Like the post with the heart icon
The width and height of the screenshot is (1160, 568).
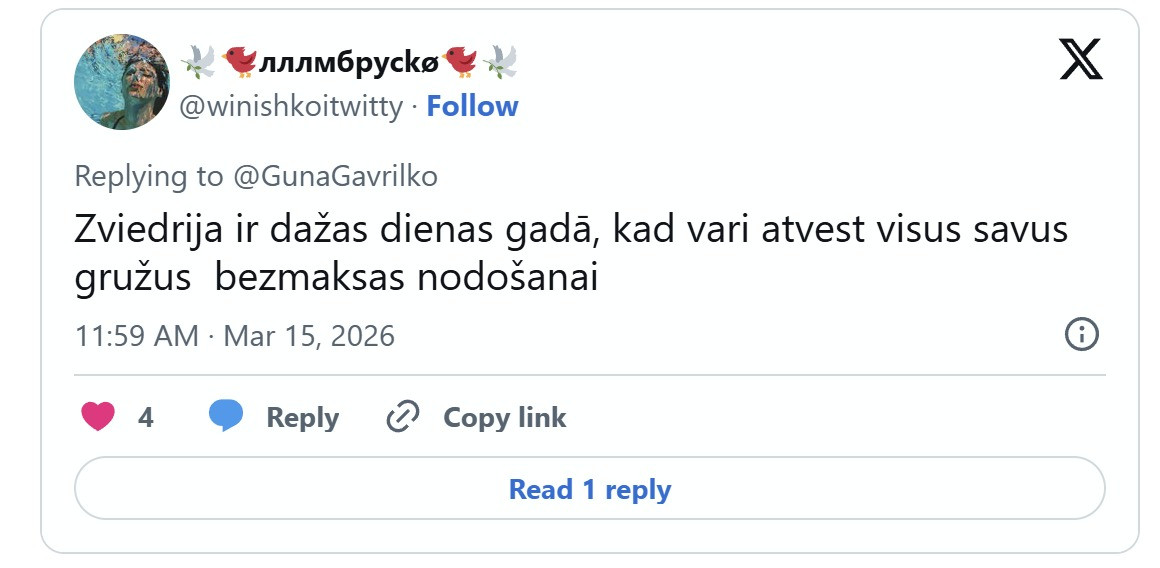pyautogui.click(x=98, y=416)
